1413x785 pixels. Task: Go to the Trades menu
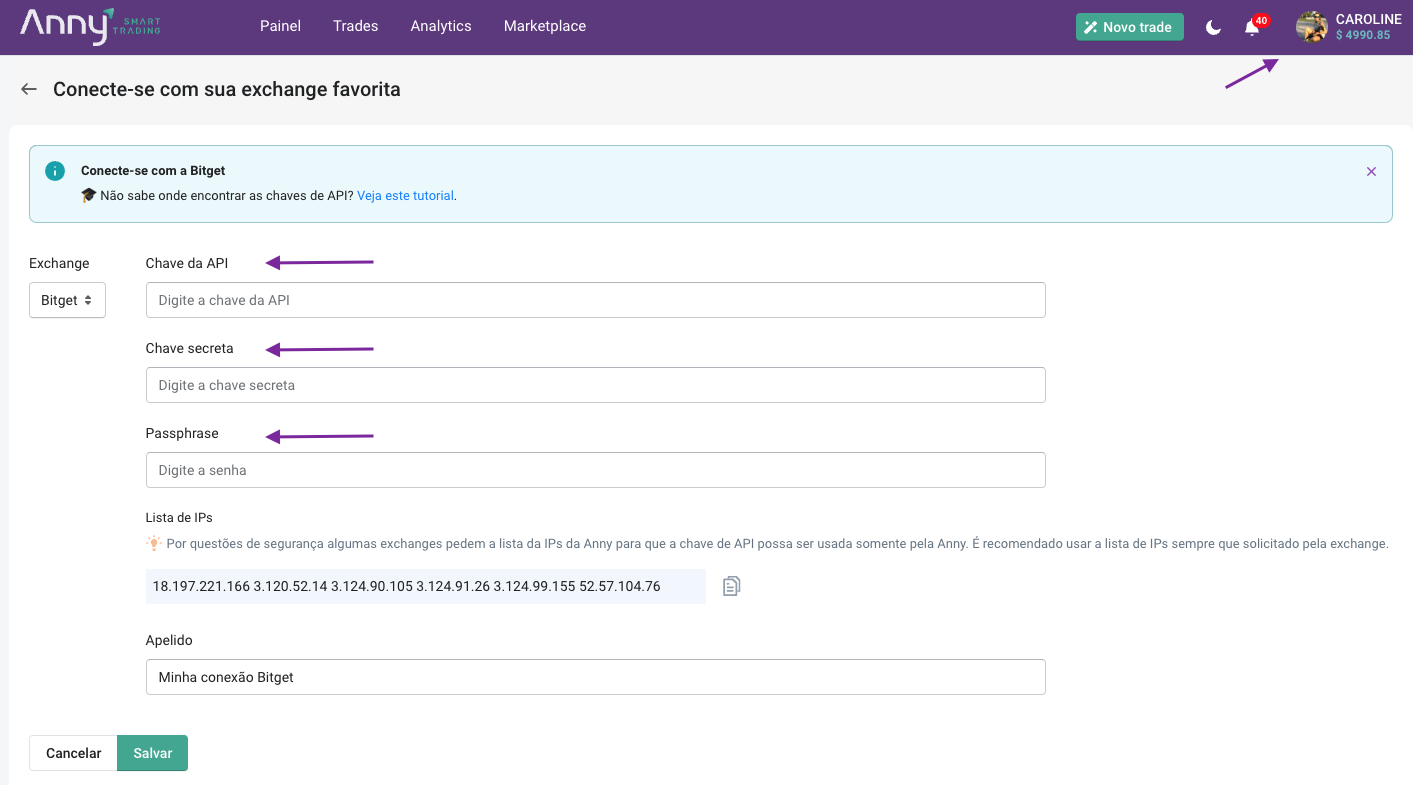[x=356, y=27]
